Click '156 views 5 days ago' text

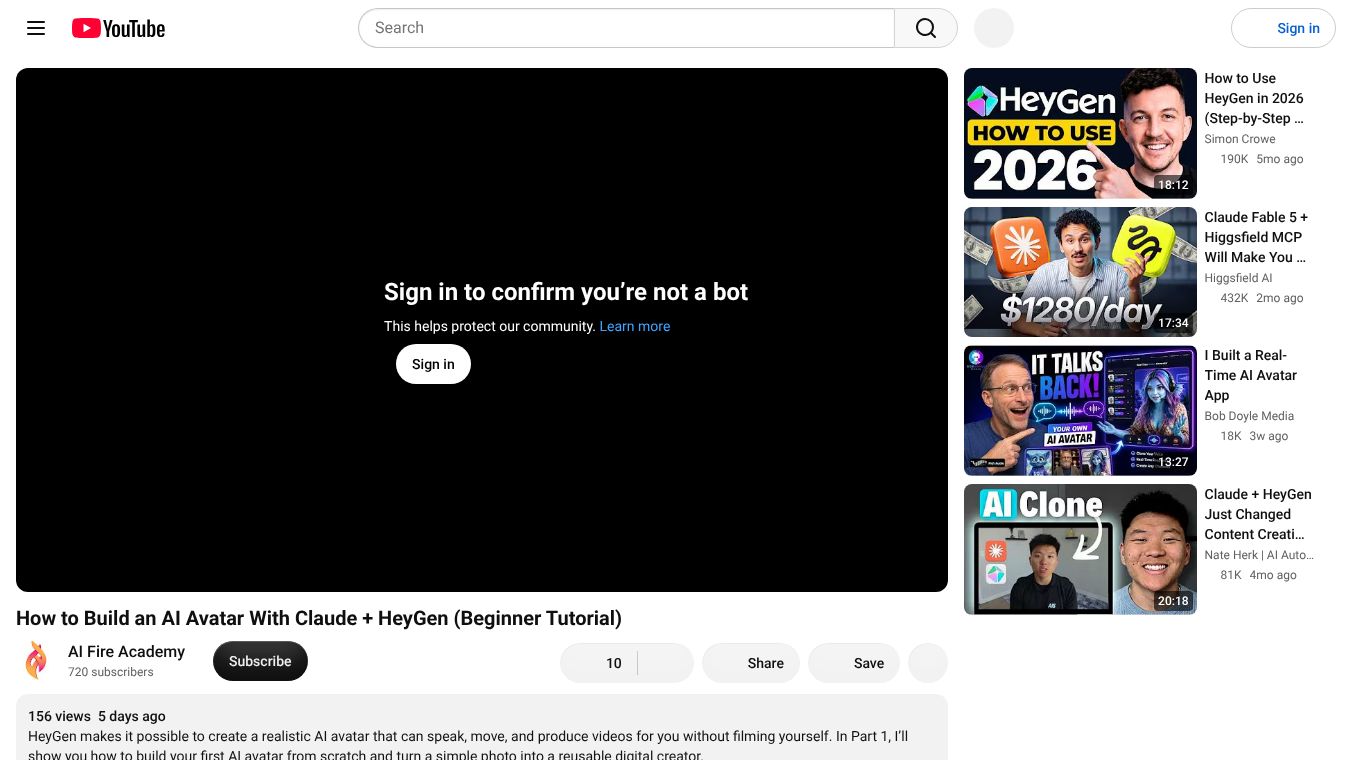coord(97,716)
